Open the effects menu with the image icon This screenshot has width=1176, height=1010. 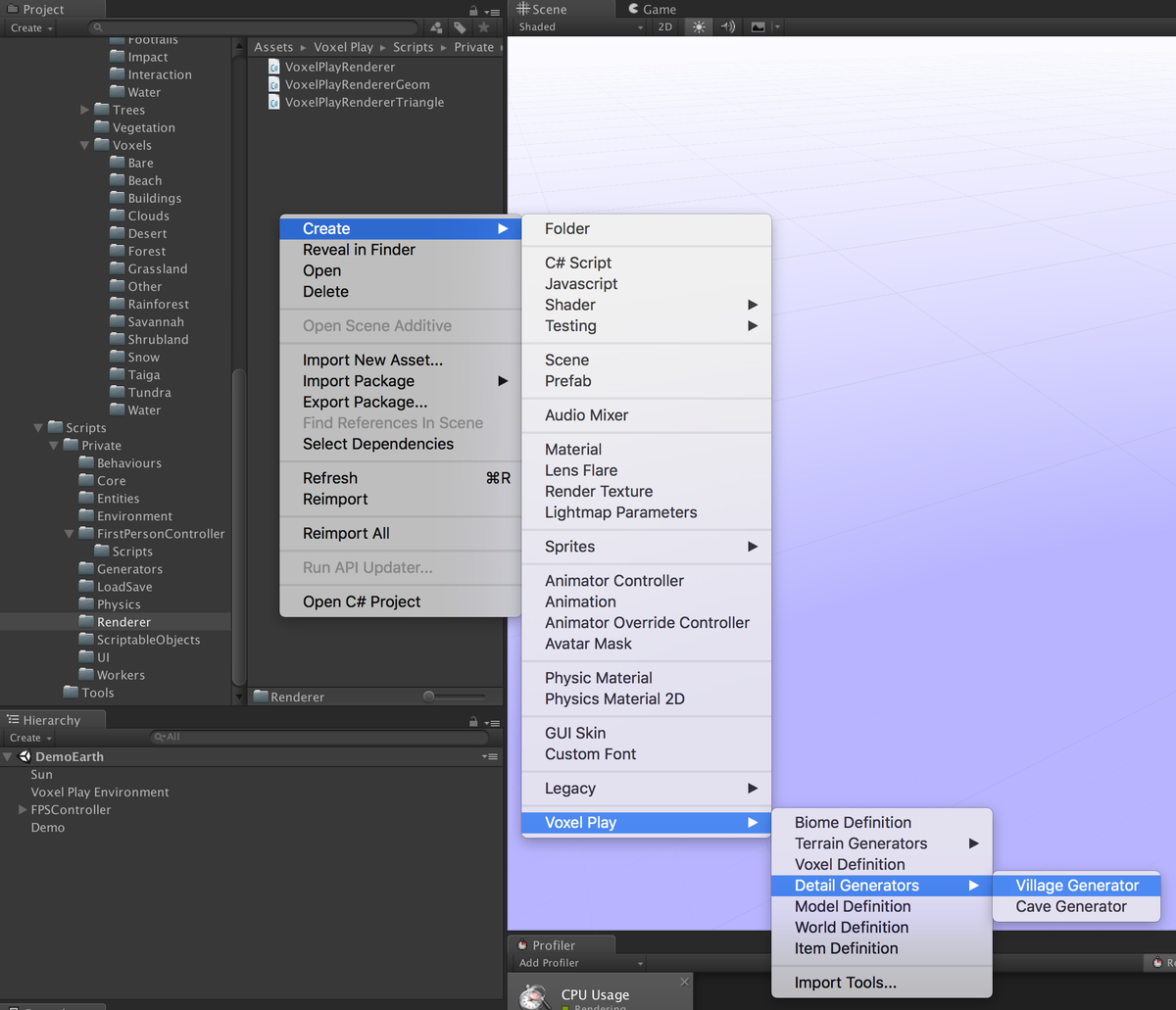(757, 26)
